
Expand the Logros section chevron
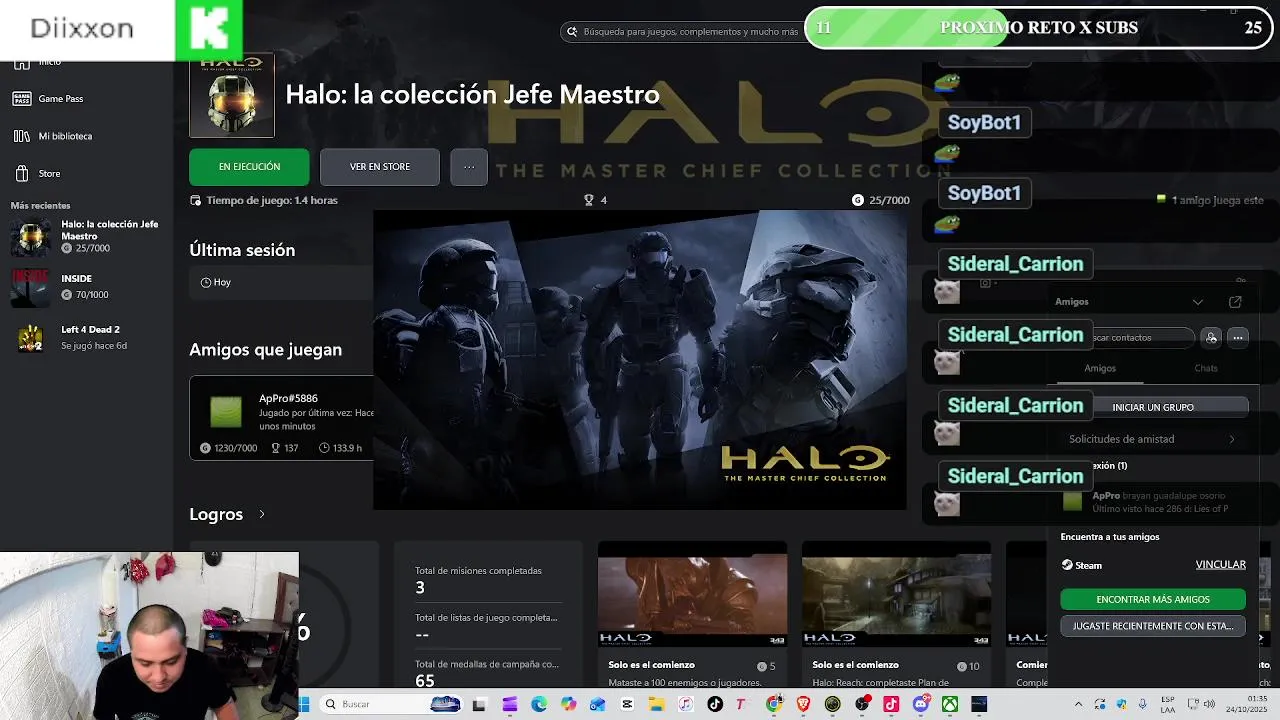[x=262, y=514]
